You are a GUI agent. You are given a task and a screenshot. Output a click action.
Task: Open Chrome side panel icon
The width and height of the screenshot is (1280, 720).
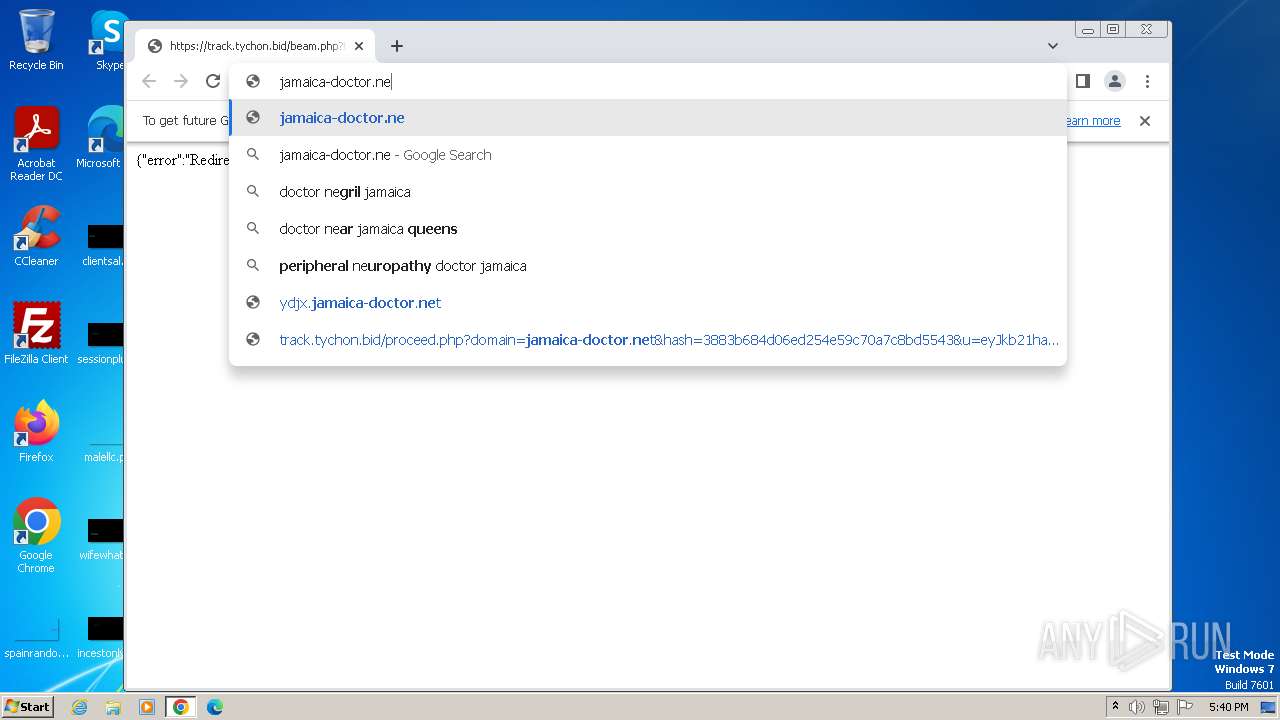(1082, 81)
